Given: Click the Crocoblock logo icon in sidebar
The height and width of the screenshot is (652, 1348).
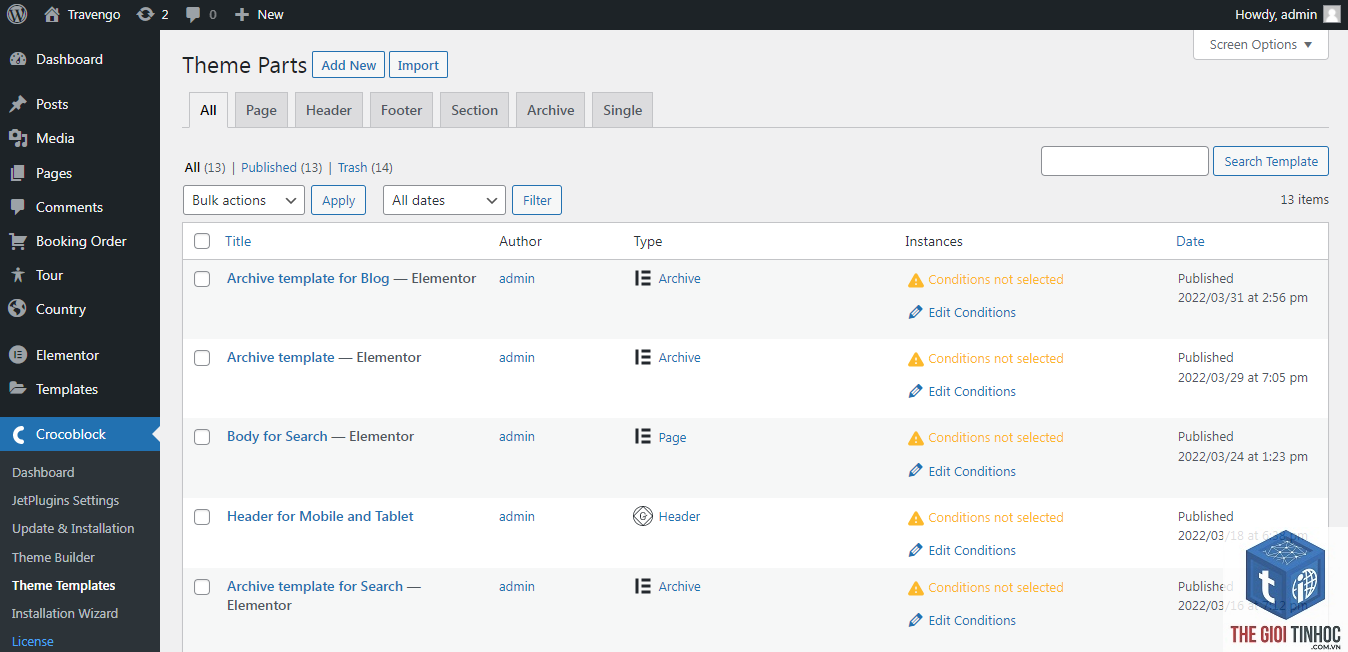Looking at the screenshot, I should 18,434.
